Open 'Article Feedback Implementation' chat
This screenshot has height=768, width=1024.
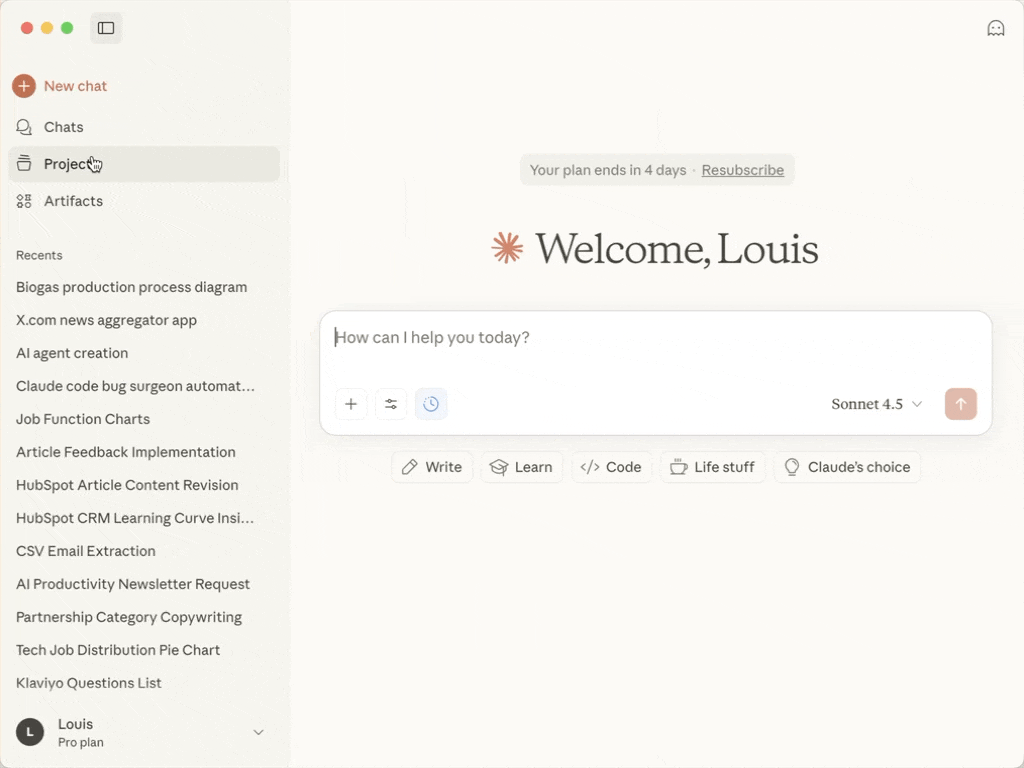tap(125, 452)
